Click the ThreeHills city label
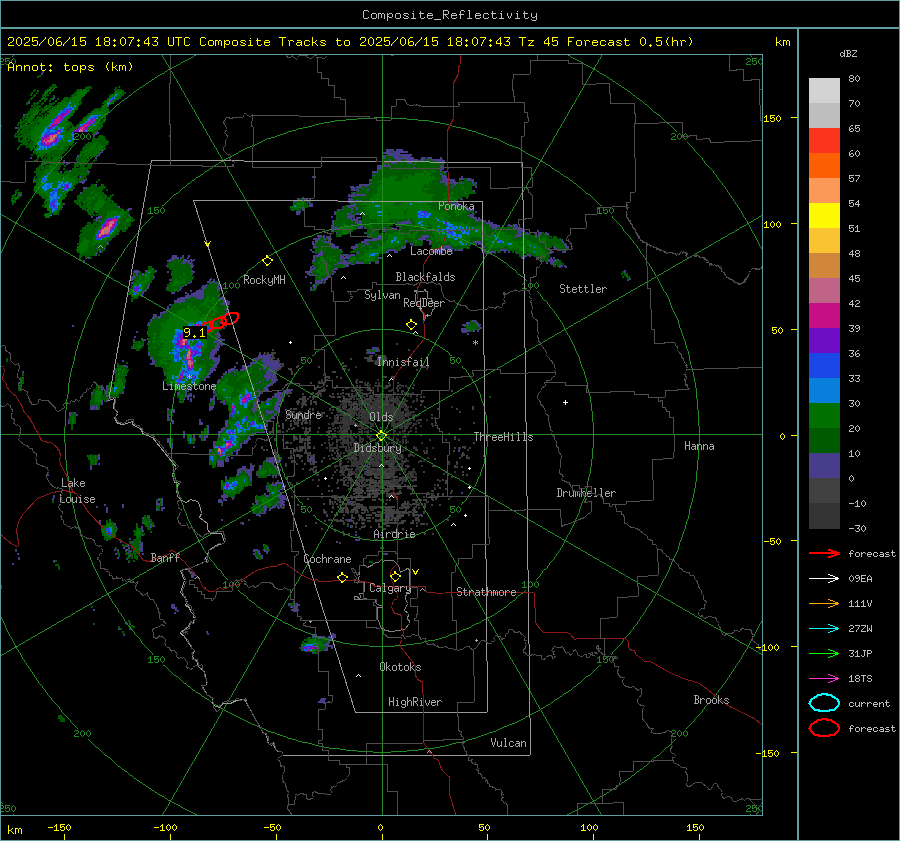Image resolution: width=900 pixels, height=841 pixels. 503,437
